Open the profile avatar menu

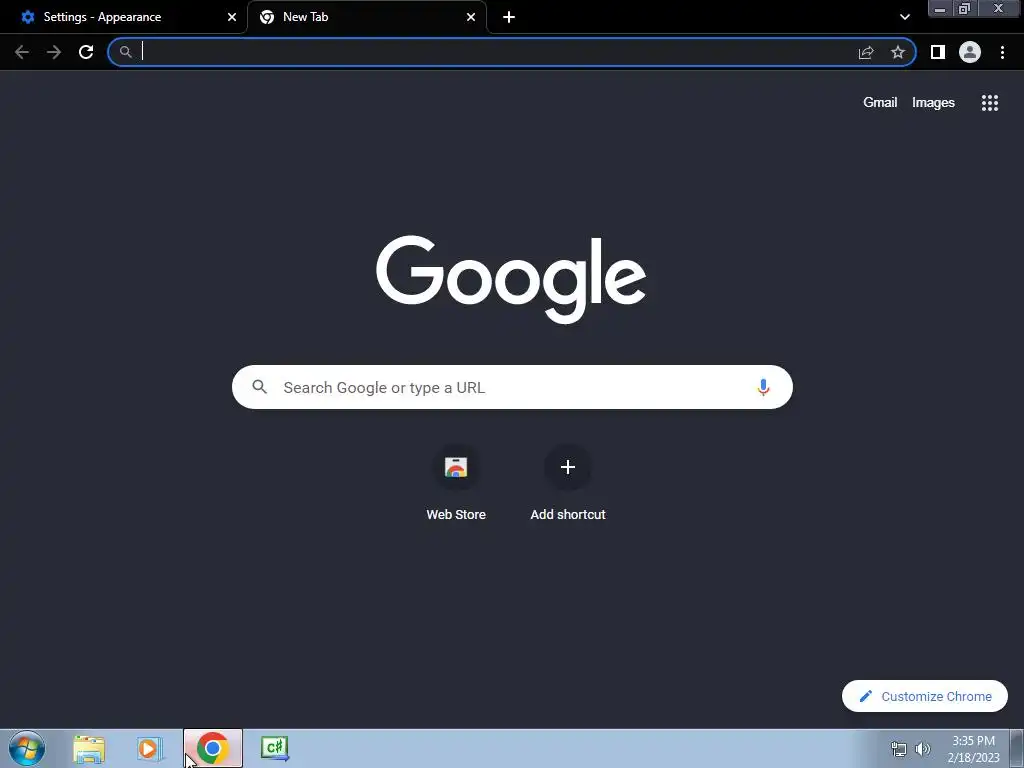click(970, 52)
